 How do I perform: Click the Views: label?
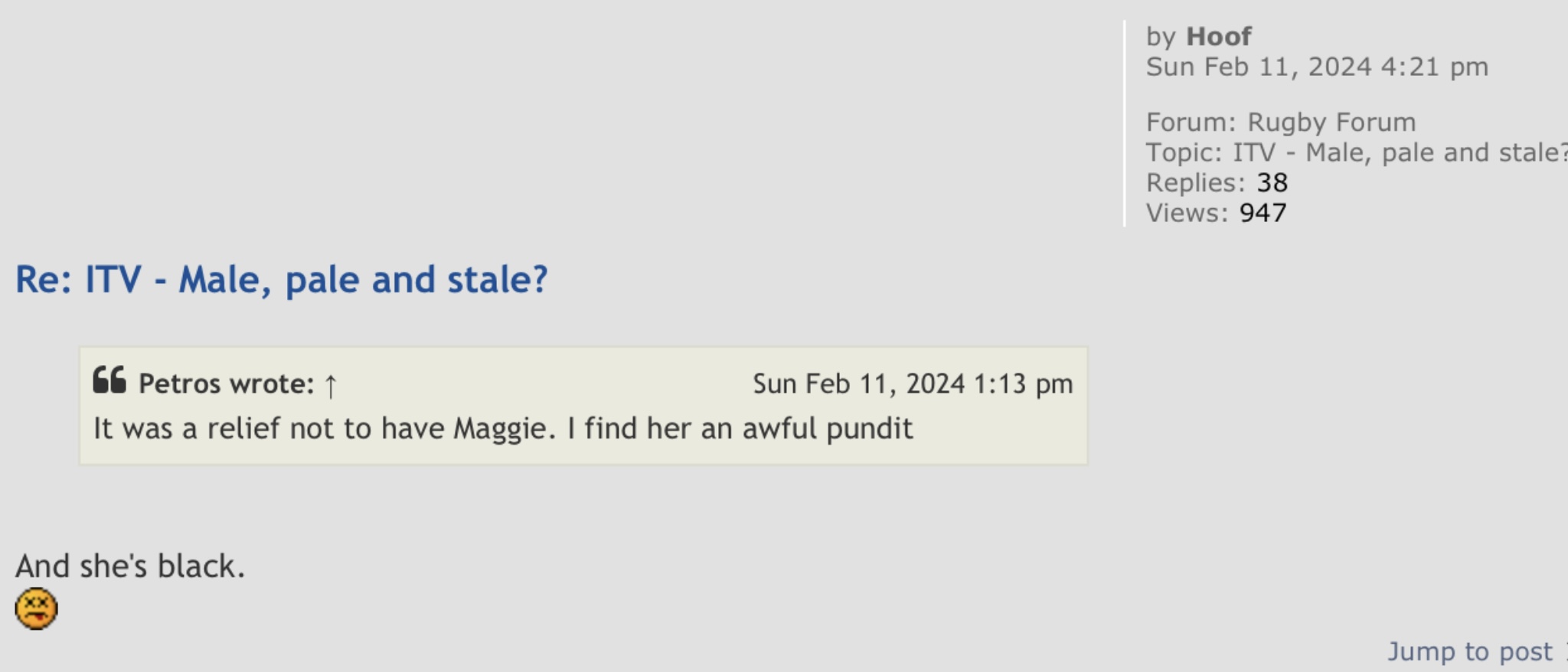(1187, 213)
